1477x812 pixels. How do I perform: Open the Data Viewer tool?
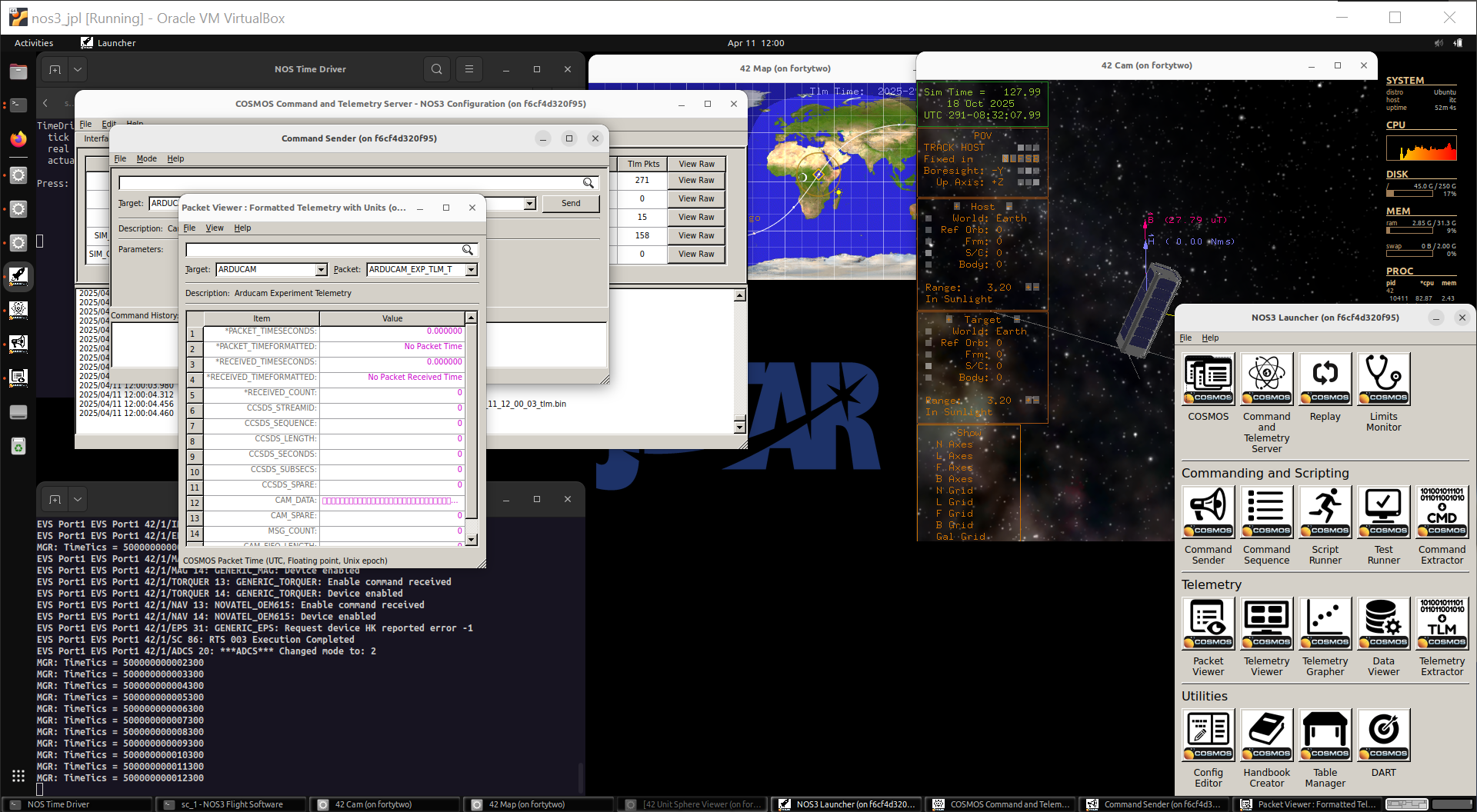tap(1384, 624)
